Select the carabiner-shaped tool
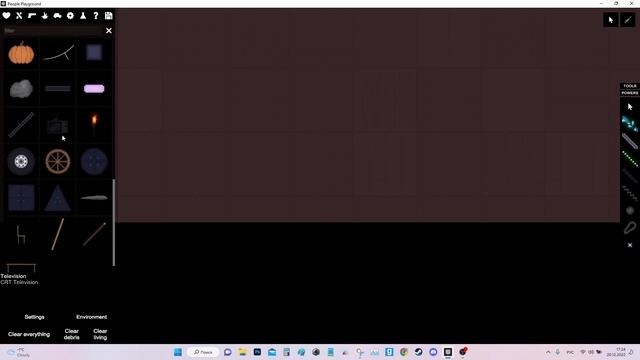This screenshot has width=640, height=360. click(630, 228)
